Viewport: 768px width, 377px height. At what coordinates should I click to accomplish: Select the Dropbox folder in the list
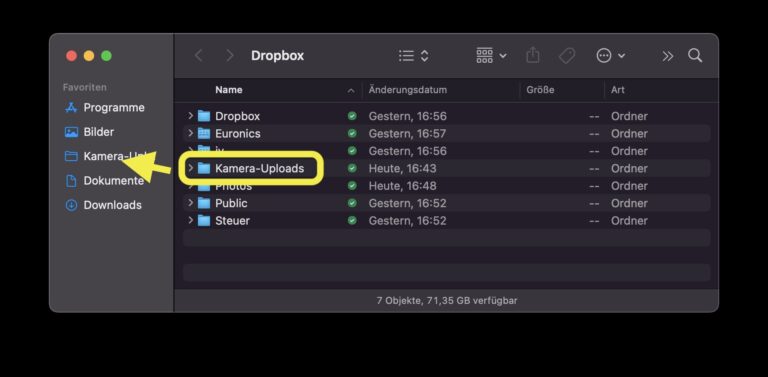[238, 116]
